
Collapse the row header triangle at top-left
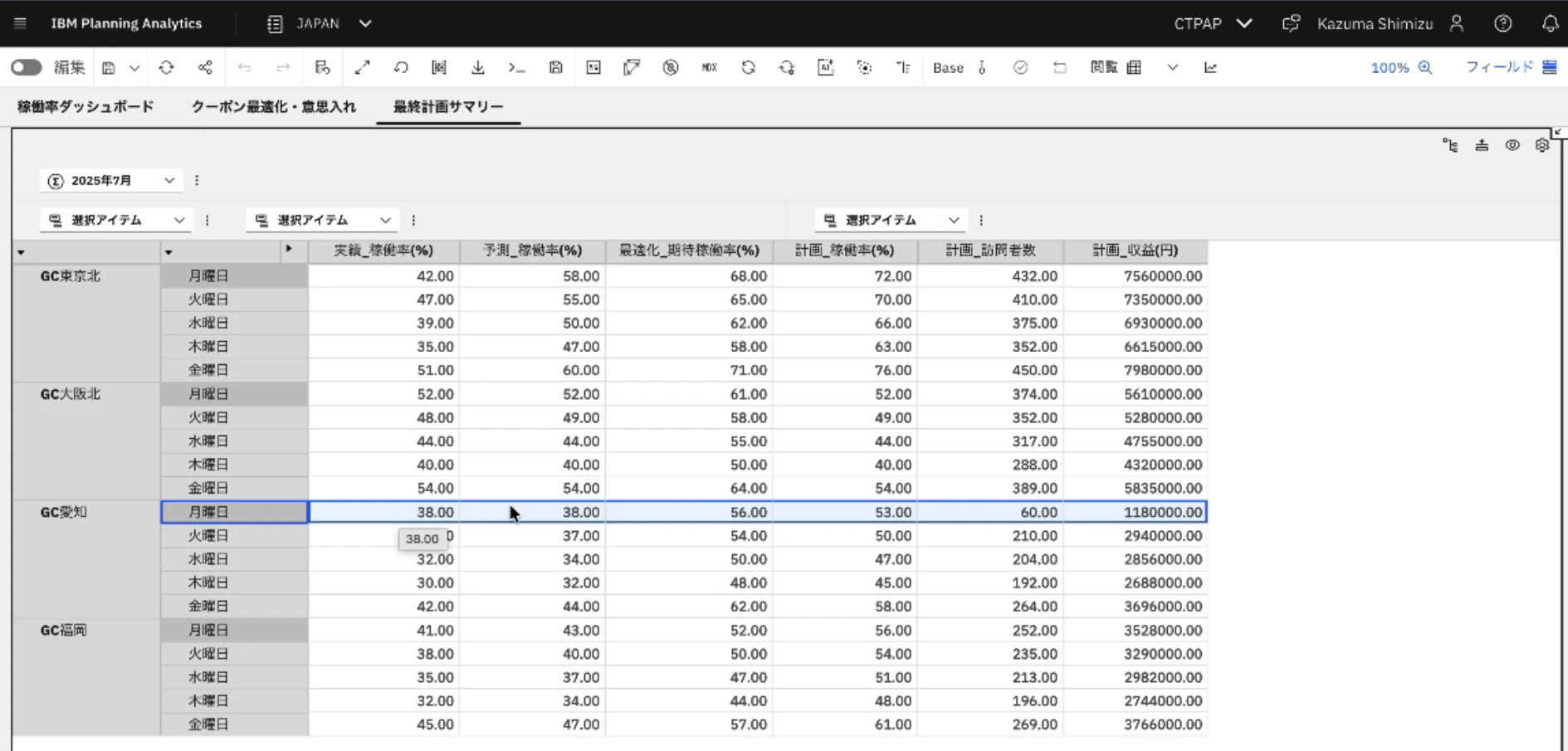point(21,252)
